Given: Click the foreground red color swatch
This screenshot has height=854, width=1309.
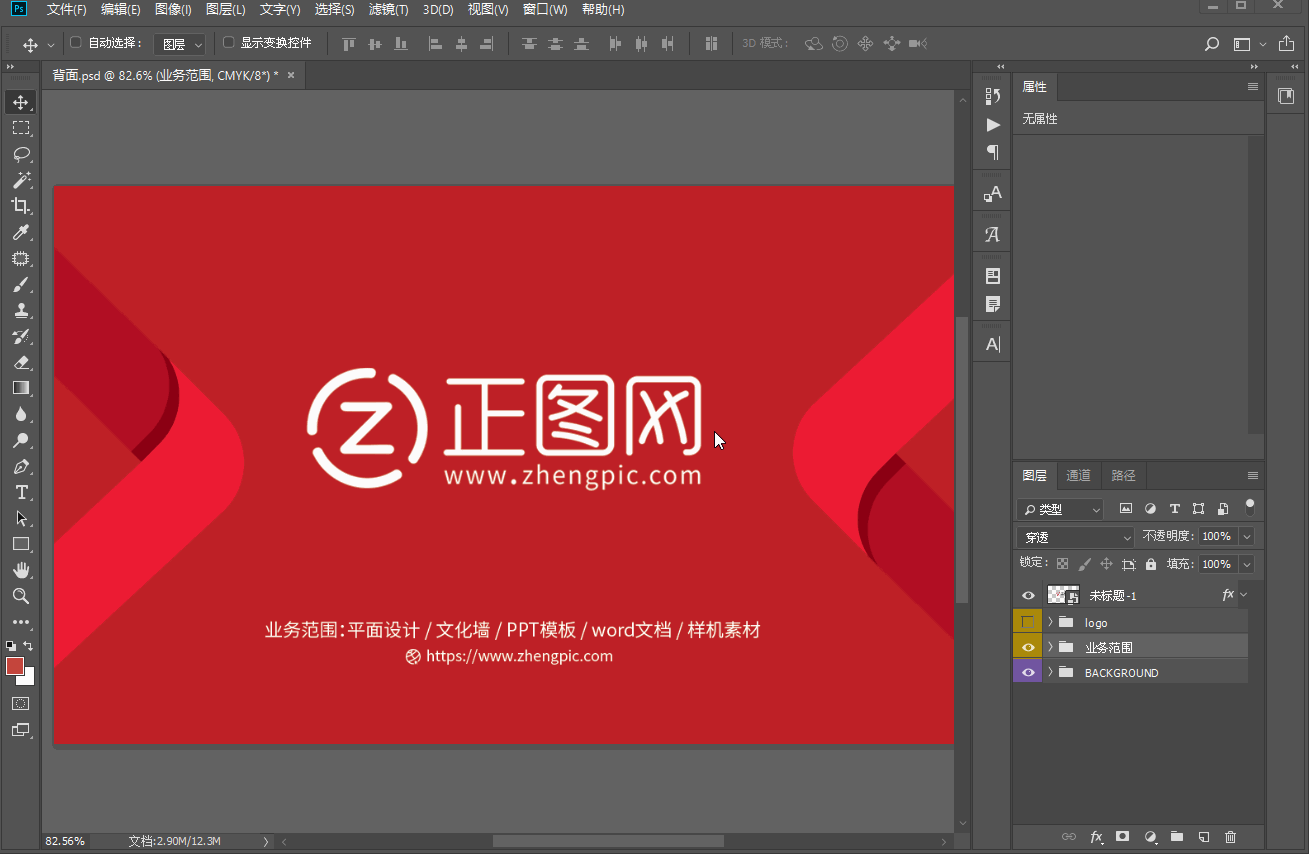Looking at the screenshot, I should pos(14,666).
